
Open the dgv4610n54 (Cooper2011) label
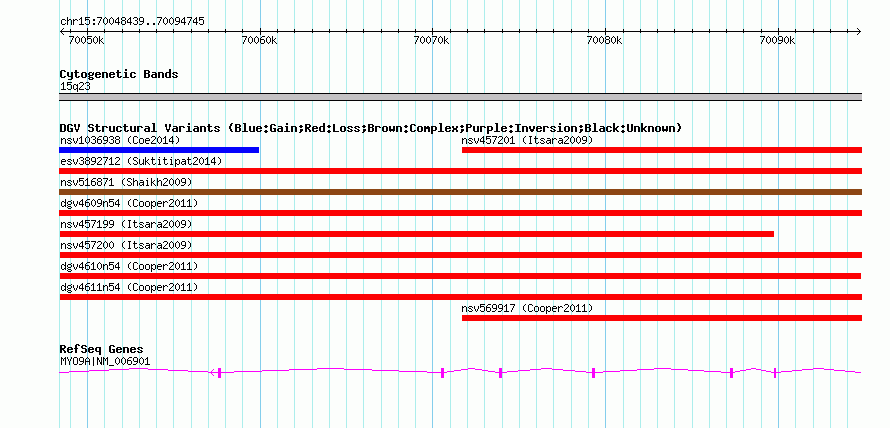coord(129,266)
